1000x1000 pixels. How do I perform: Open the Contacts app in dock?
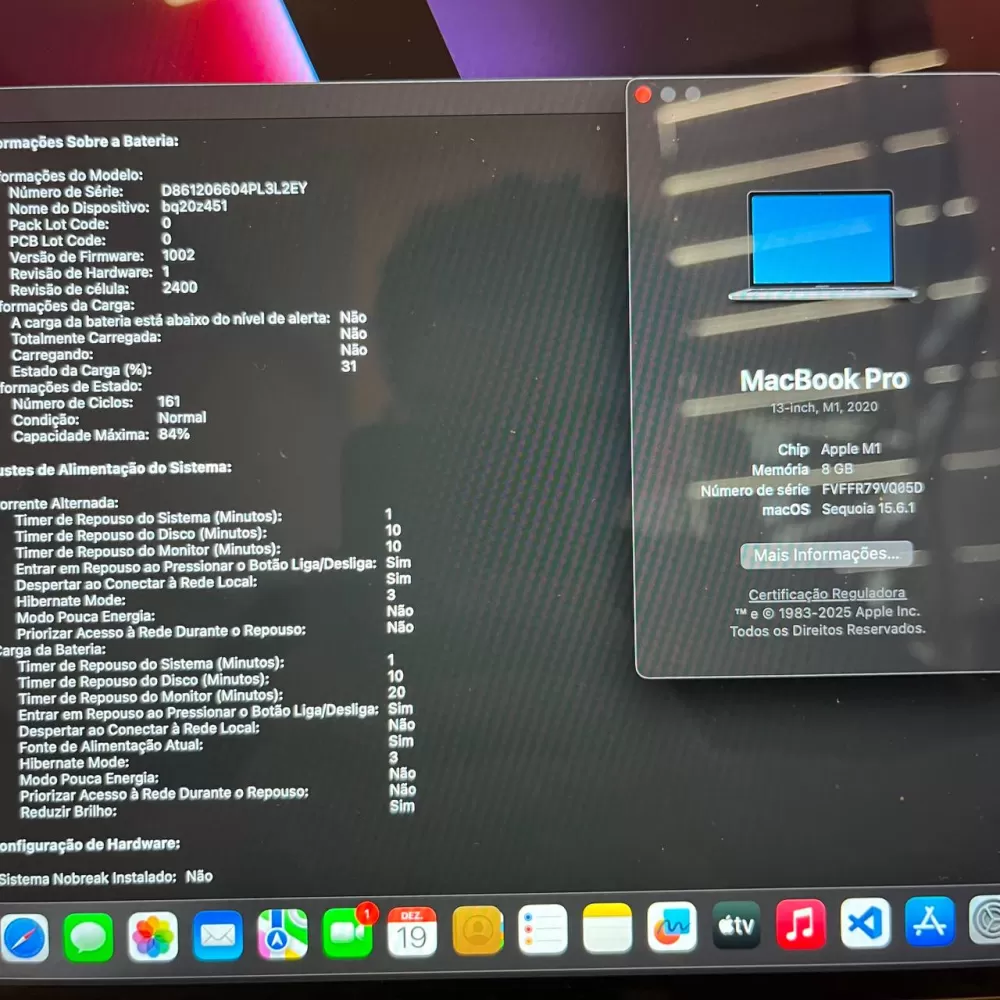477,931
